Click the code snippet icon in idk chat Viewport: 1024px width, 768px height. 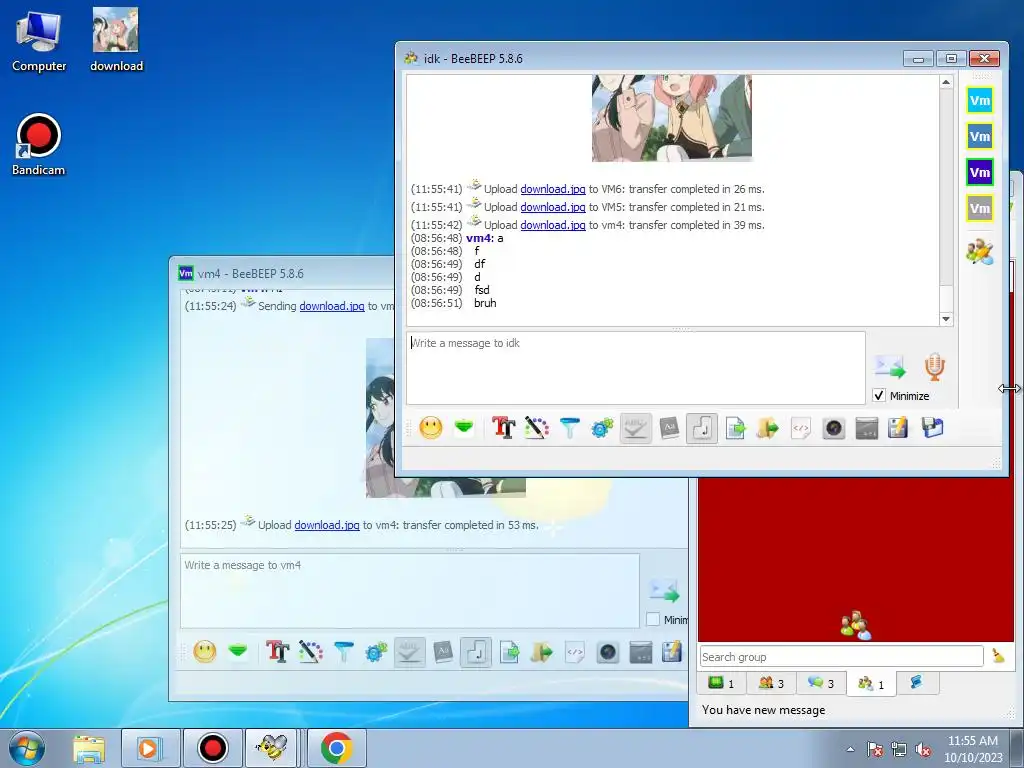801,428
